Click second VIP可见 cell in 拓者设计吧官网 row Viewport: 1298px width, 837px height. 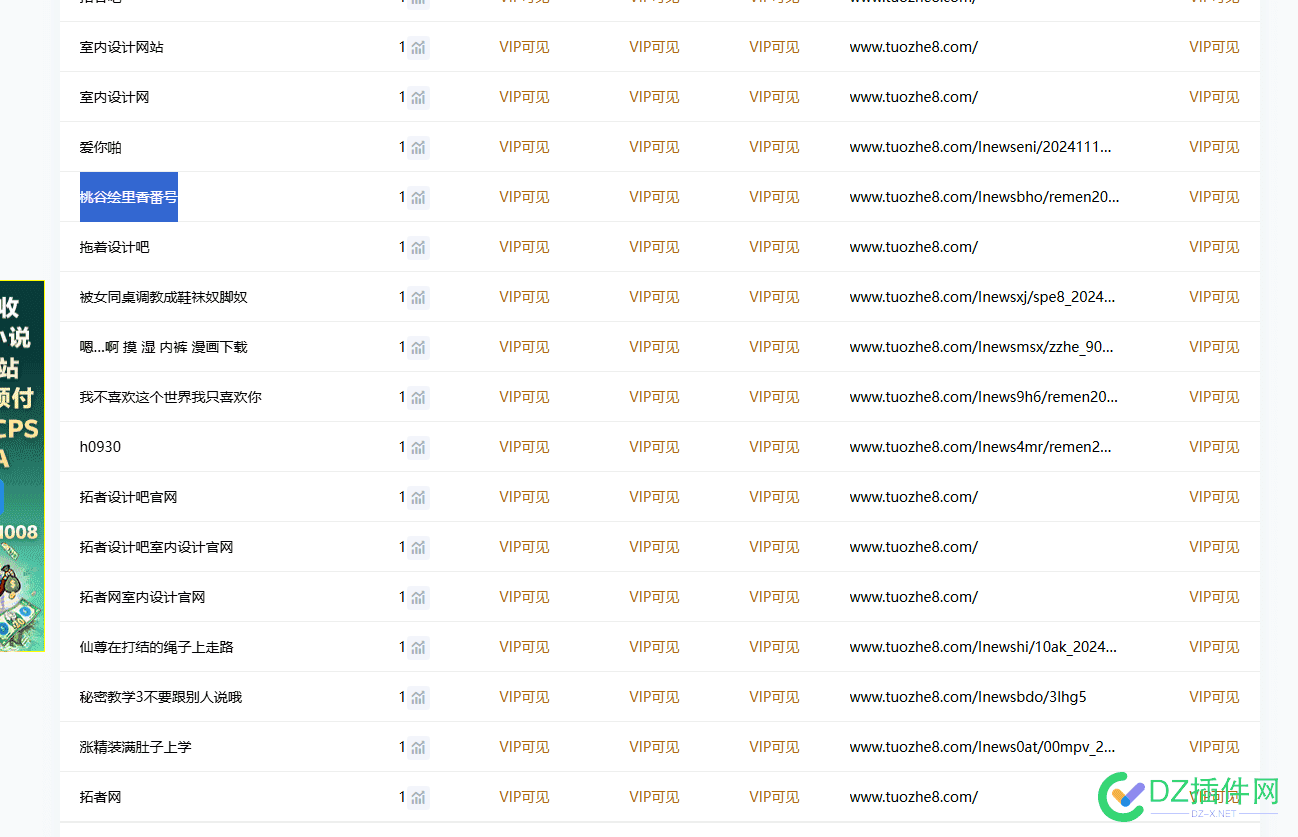(x=654, y=497)
